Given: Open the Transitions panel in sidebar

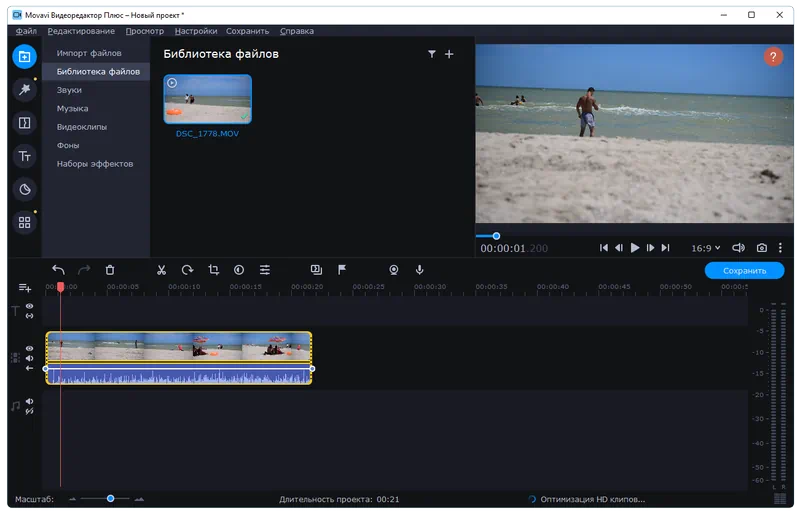Looking at the screenshot, I should tap(25, 123).
